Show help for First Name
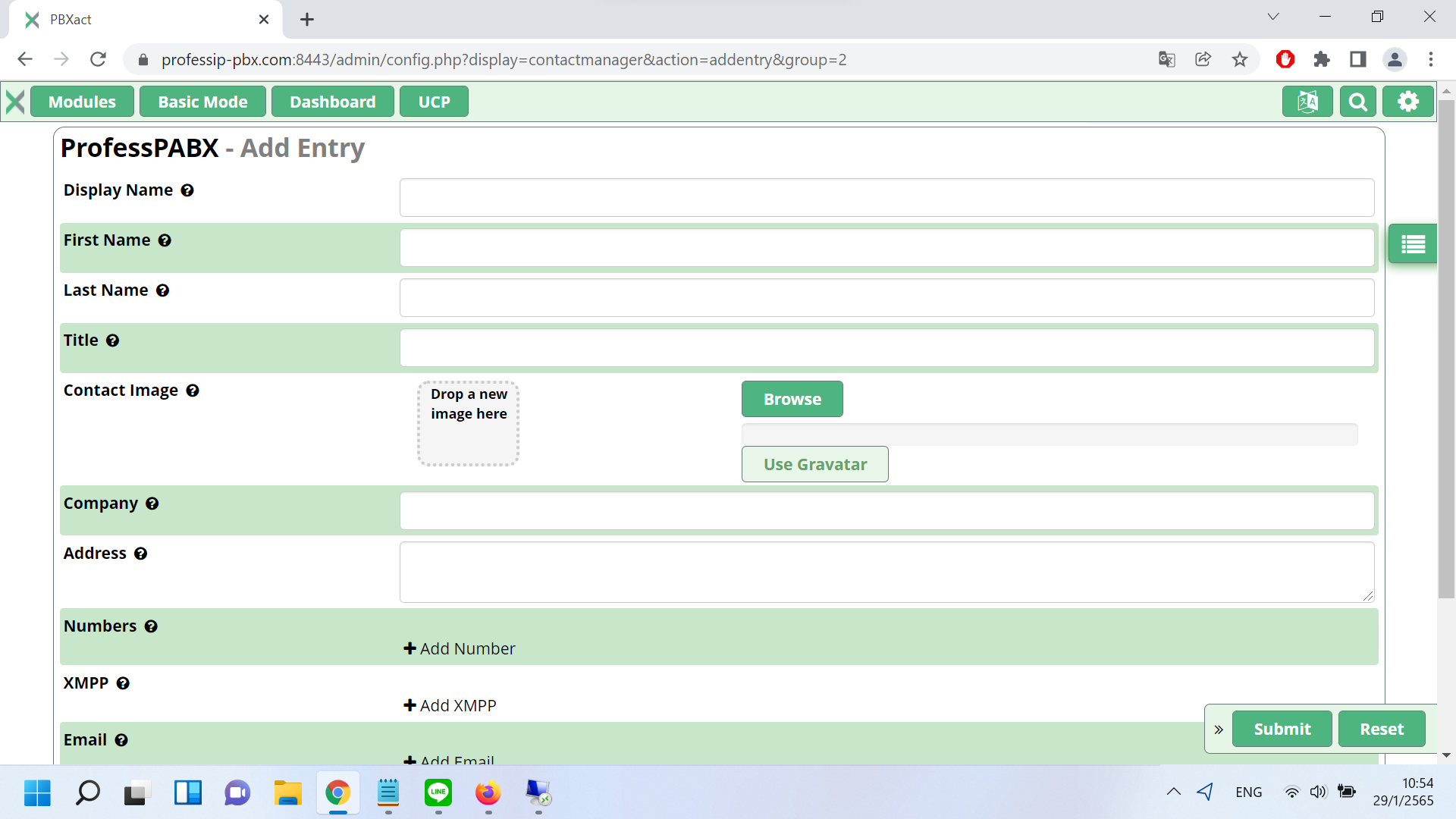 pyautogui.click(x=165, y=240)
